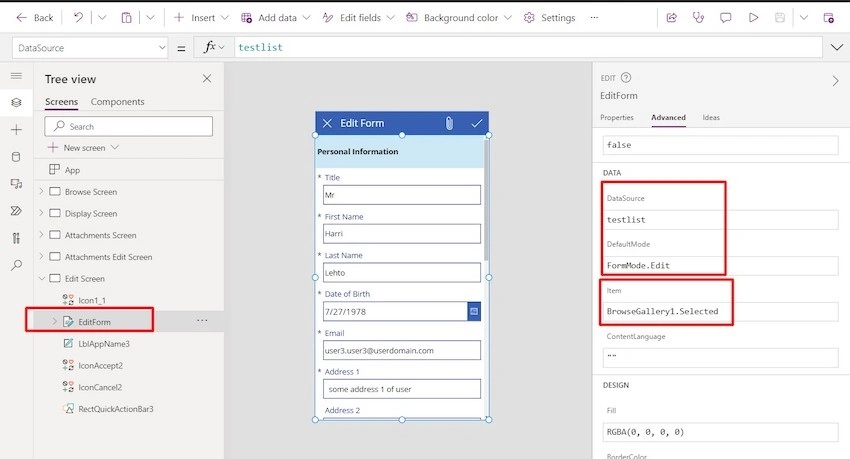Switch to the Screens tab
Image resolution: width=850 pixels, height=459 pixels.
point(61,102)
